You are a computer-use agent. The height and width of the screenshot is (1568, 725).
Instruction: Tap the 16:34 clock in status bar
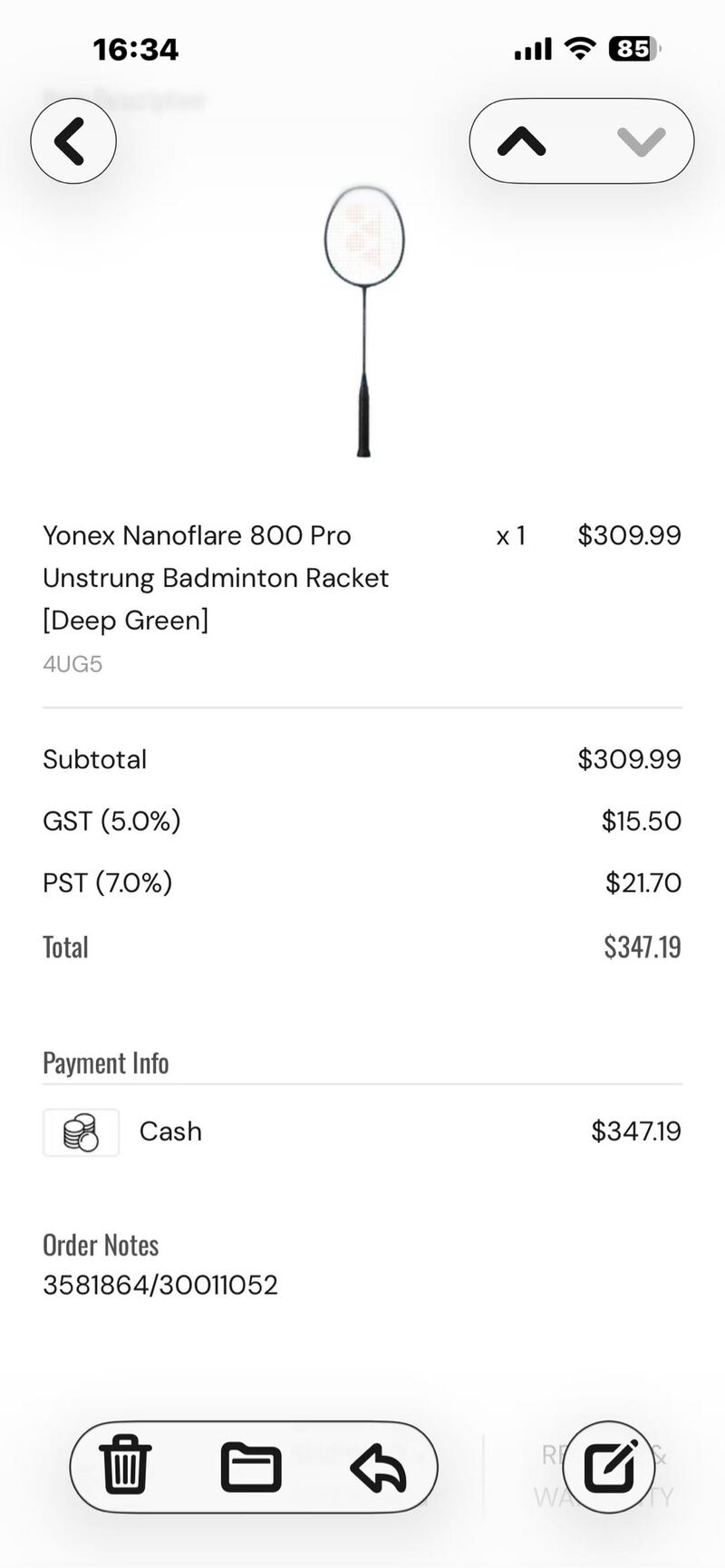tap(136, 49)
